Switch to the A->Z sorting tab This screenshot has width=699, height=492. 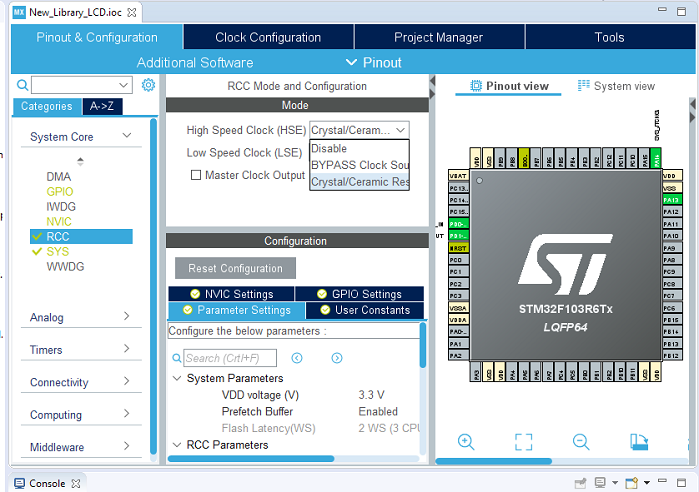coord(102,106)
